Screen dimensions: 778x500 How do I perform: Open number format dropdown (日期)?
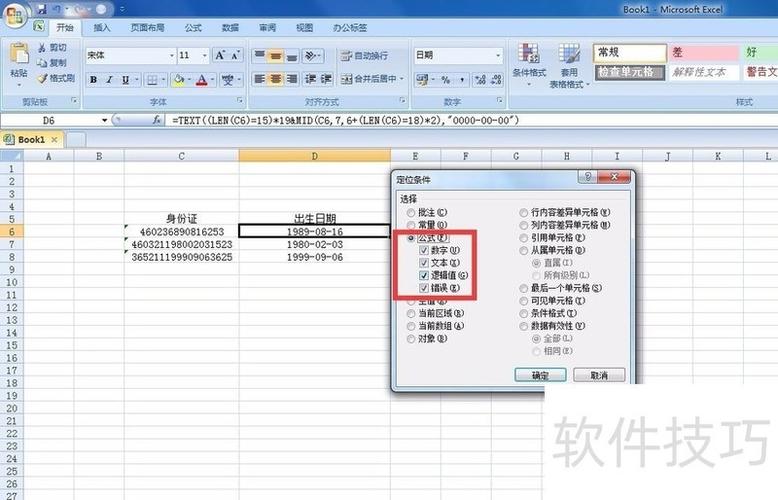pos(498,56)
